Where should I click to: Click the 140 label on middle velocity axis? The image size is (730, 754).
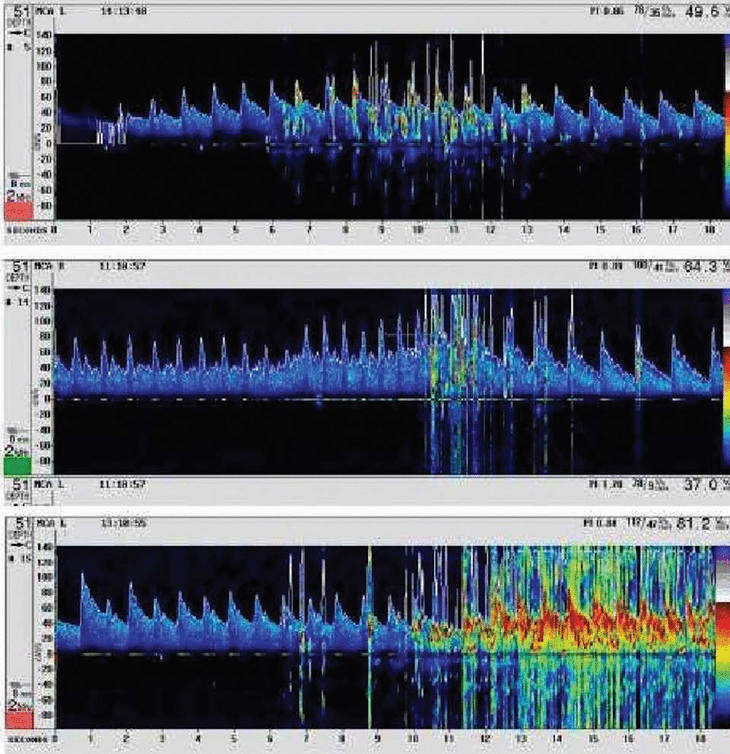pyautogui.click(x=44, y=290)
